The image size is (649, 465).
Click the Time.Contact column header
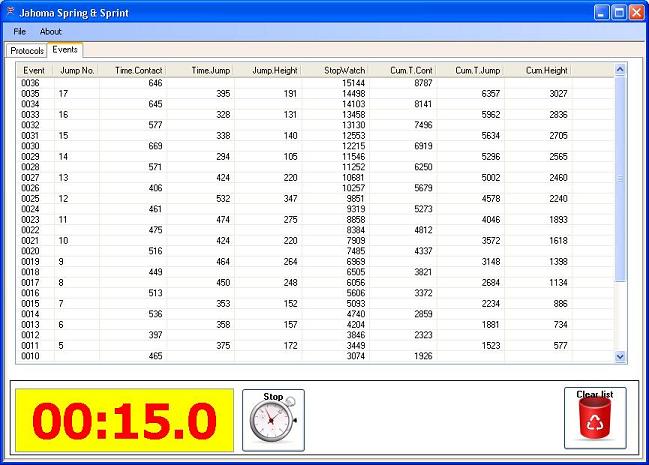click(x=133, y=70)
